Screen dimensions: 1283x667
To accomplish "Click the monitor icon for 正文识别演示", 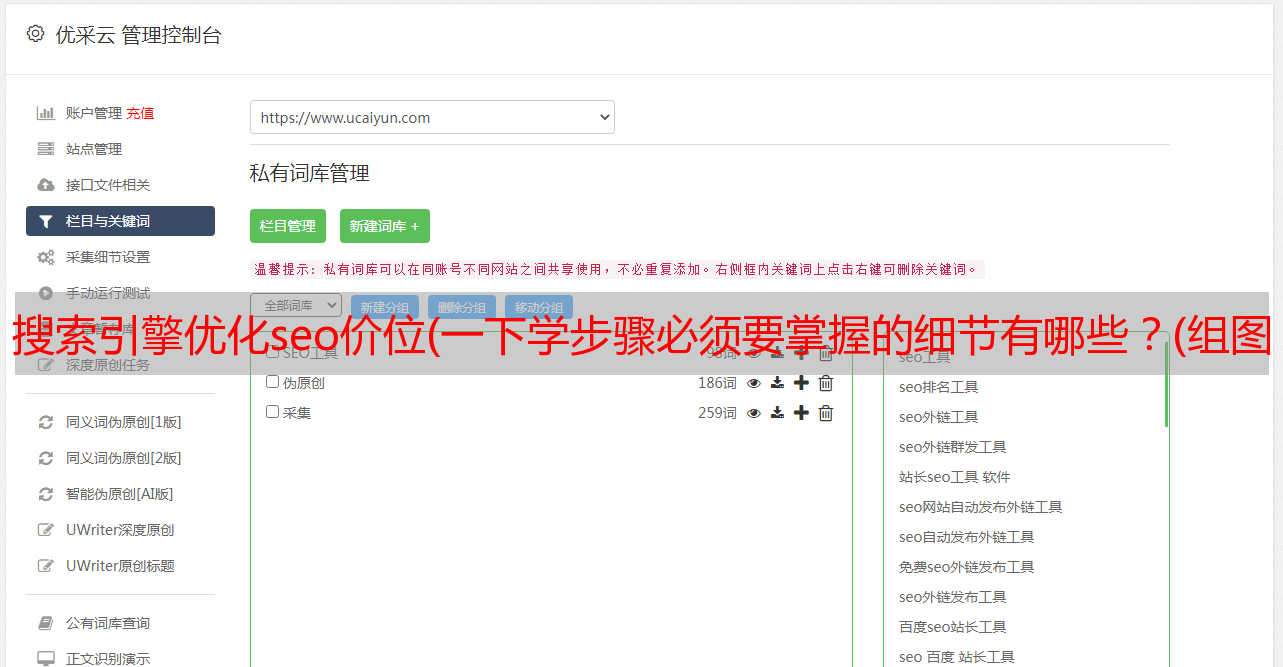I will pos(45,659).
